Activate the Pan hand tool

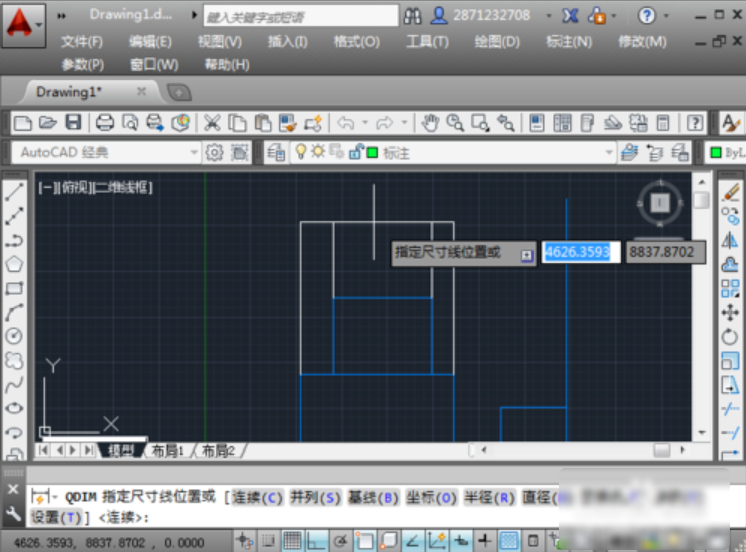pos(430,123)
